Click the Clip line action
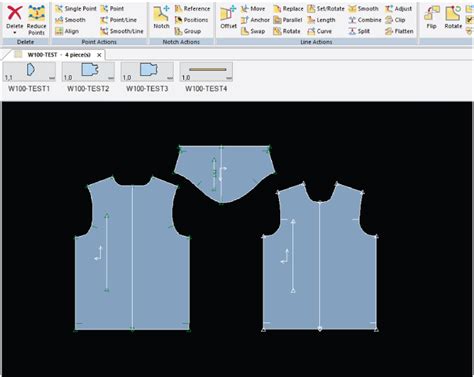Screen dimensions: 474x377 (395, 20)
